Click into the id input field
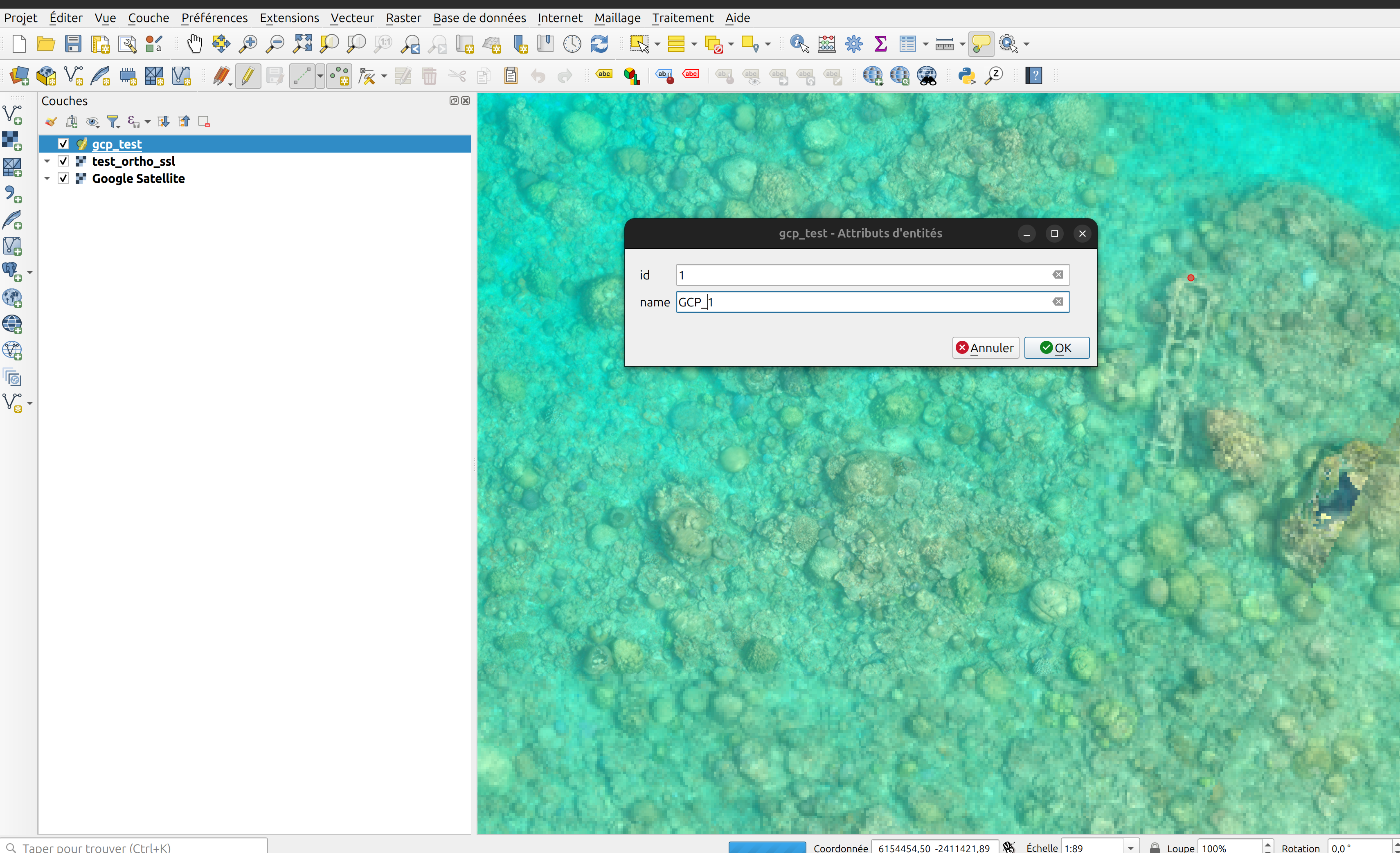The image size is (1400, 853). click(861, 275)
